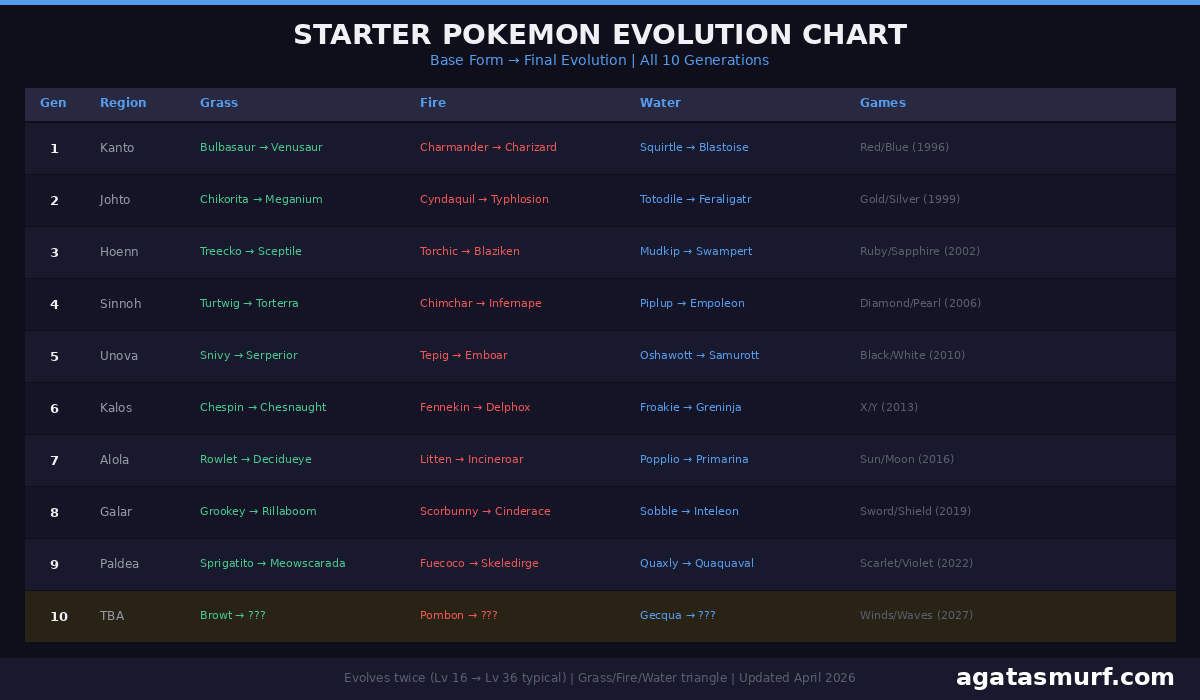Image resolution: width=1200 pixels, height=700 pixels.
Task: Click X/Y (2013) games entry
Action: pyautogui.click(x=889, y=408)
